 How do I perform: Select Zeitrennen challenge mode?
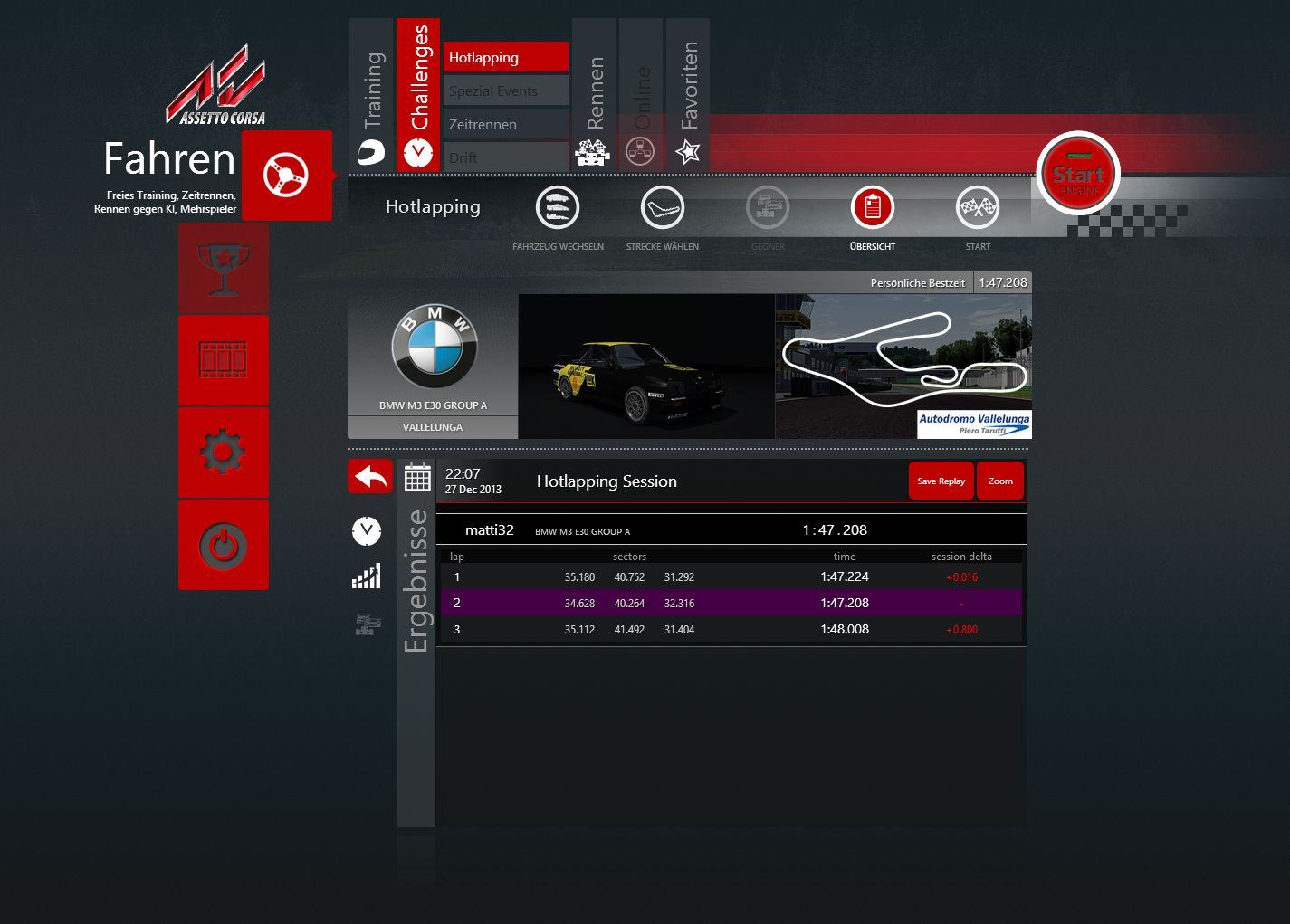[x=506, y=124]
